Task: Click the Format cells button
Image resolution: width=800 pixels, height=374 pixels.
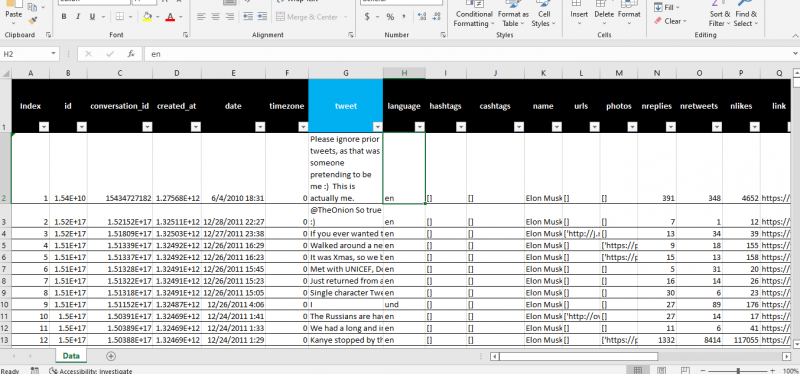Action: pyautogui.click(x=629, y=15)
